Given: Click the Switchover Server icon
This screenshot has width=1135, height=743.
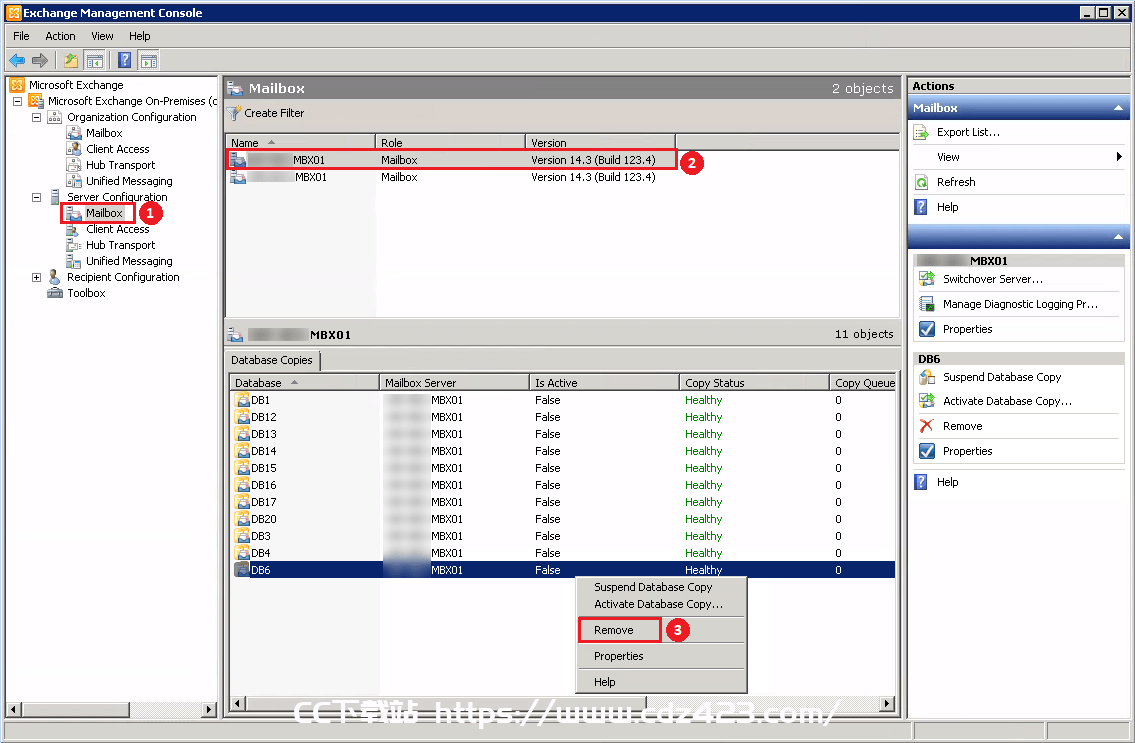Looking at the screenshot, I should 927,279.
